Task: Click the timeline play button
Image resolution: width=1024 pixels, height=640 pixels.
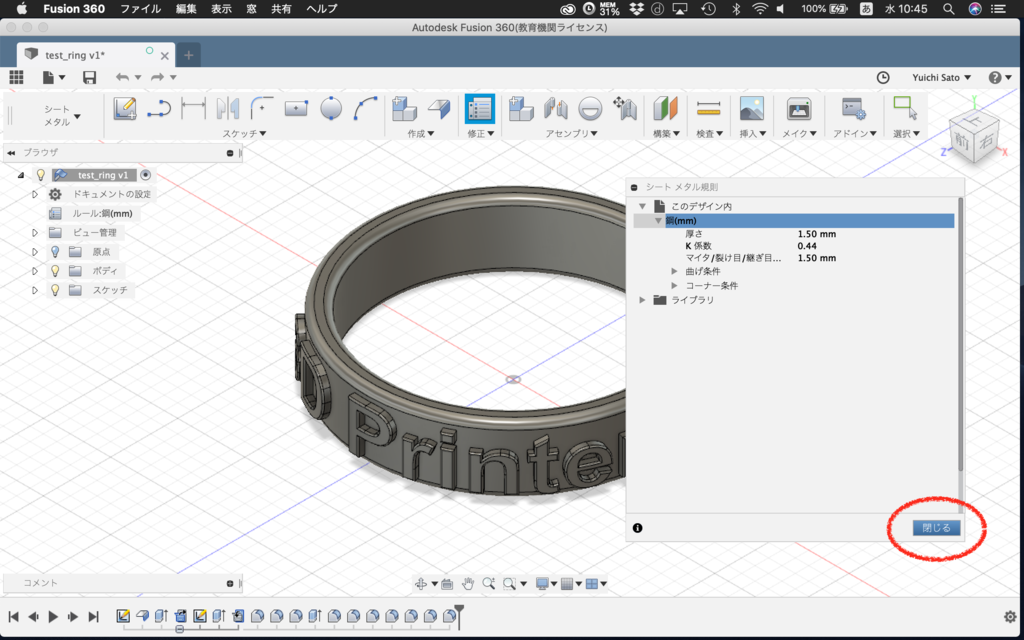Action: pos(54,616)
